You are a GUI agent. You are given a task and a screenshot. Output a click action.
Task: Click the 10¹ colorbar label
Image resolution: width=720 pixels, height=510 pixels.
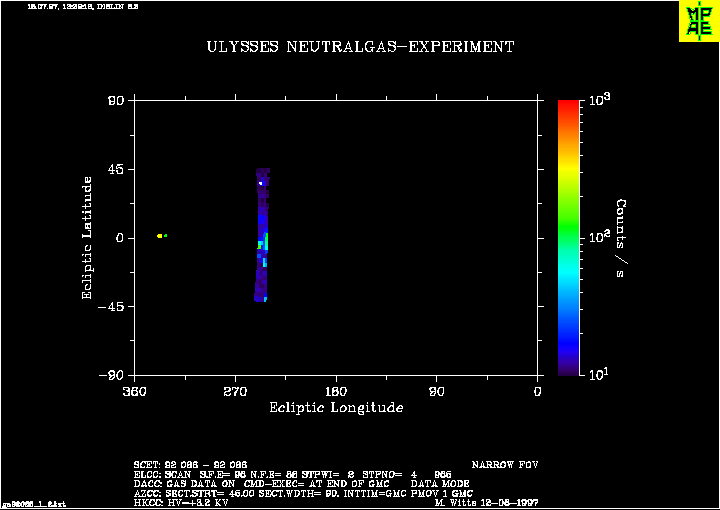tap(600, 375)
